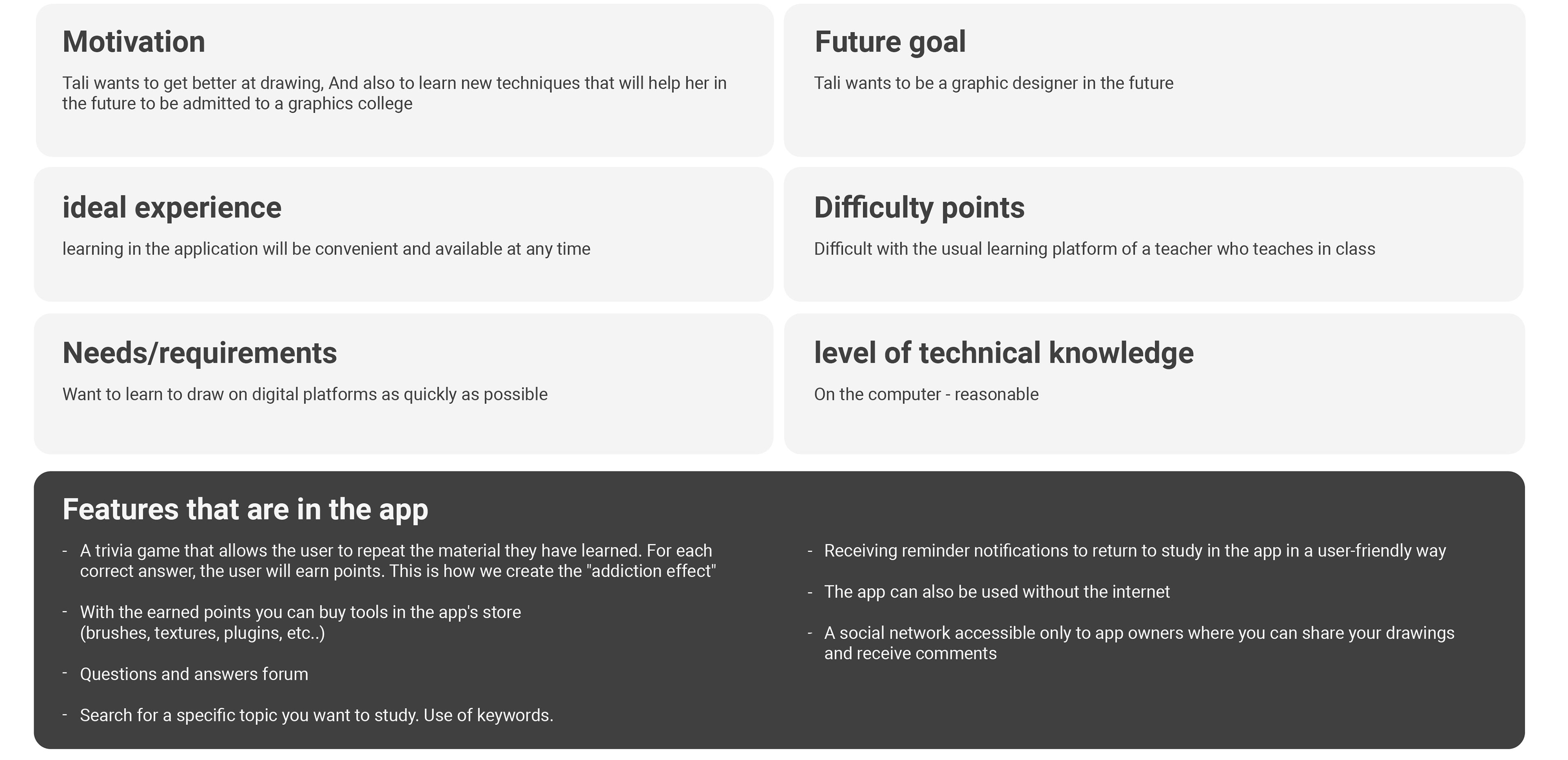This screenshot has width=1568, height=760.
Task: Select the Future goal heading
Action: pyautogui.click(x=890, y=42)
